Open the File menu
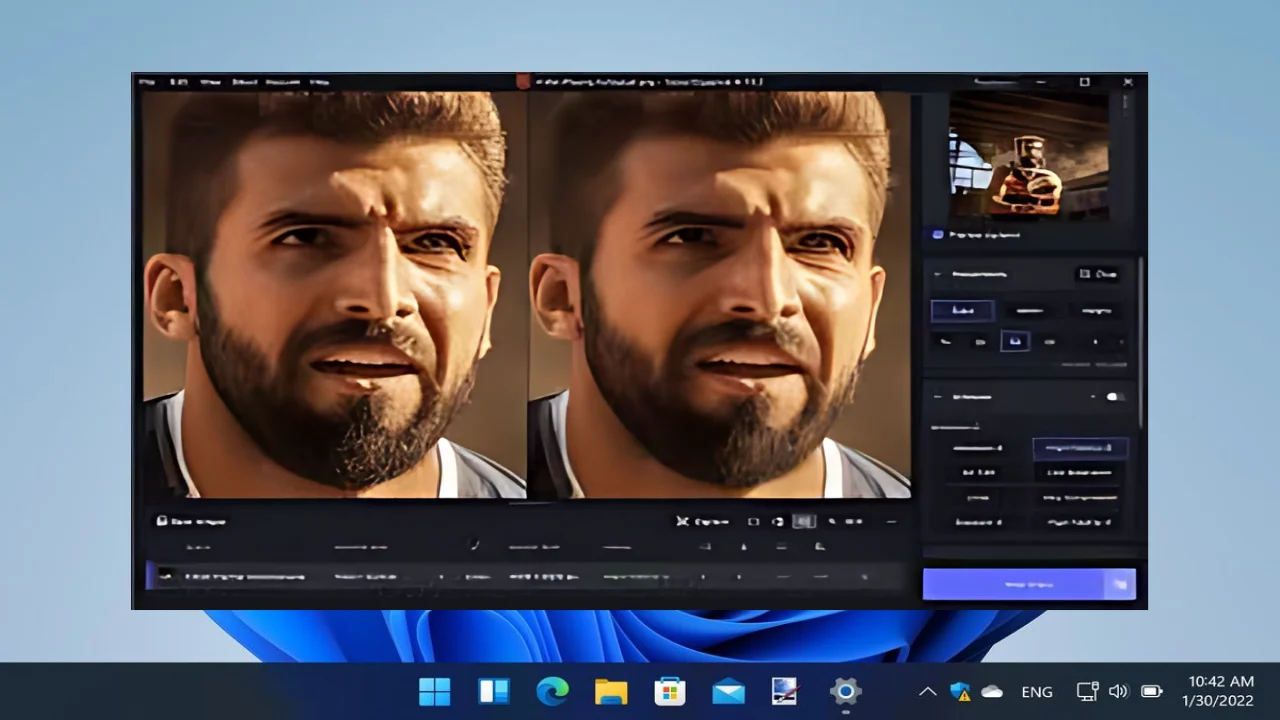The width and height of the screenshot is (1280, 720). (x=147, y=82)
